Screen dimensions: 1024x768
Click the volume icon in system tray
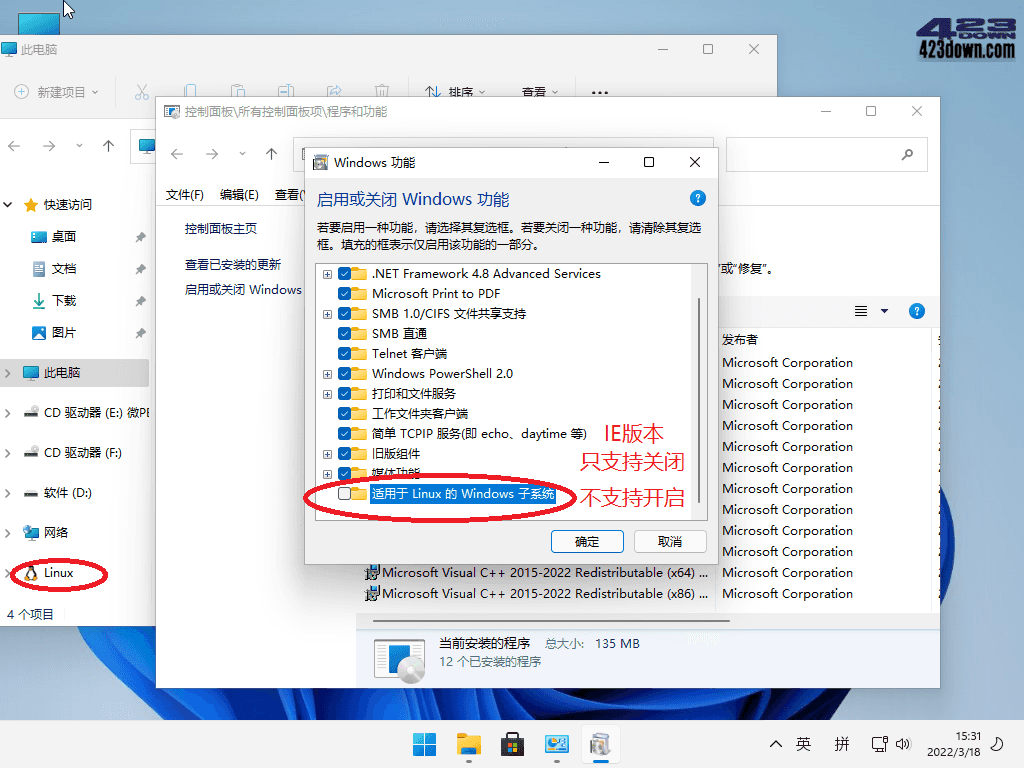tap(903, 744)
